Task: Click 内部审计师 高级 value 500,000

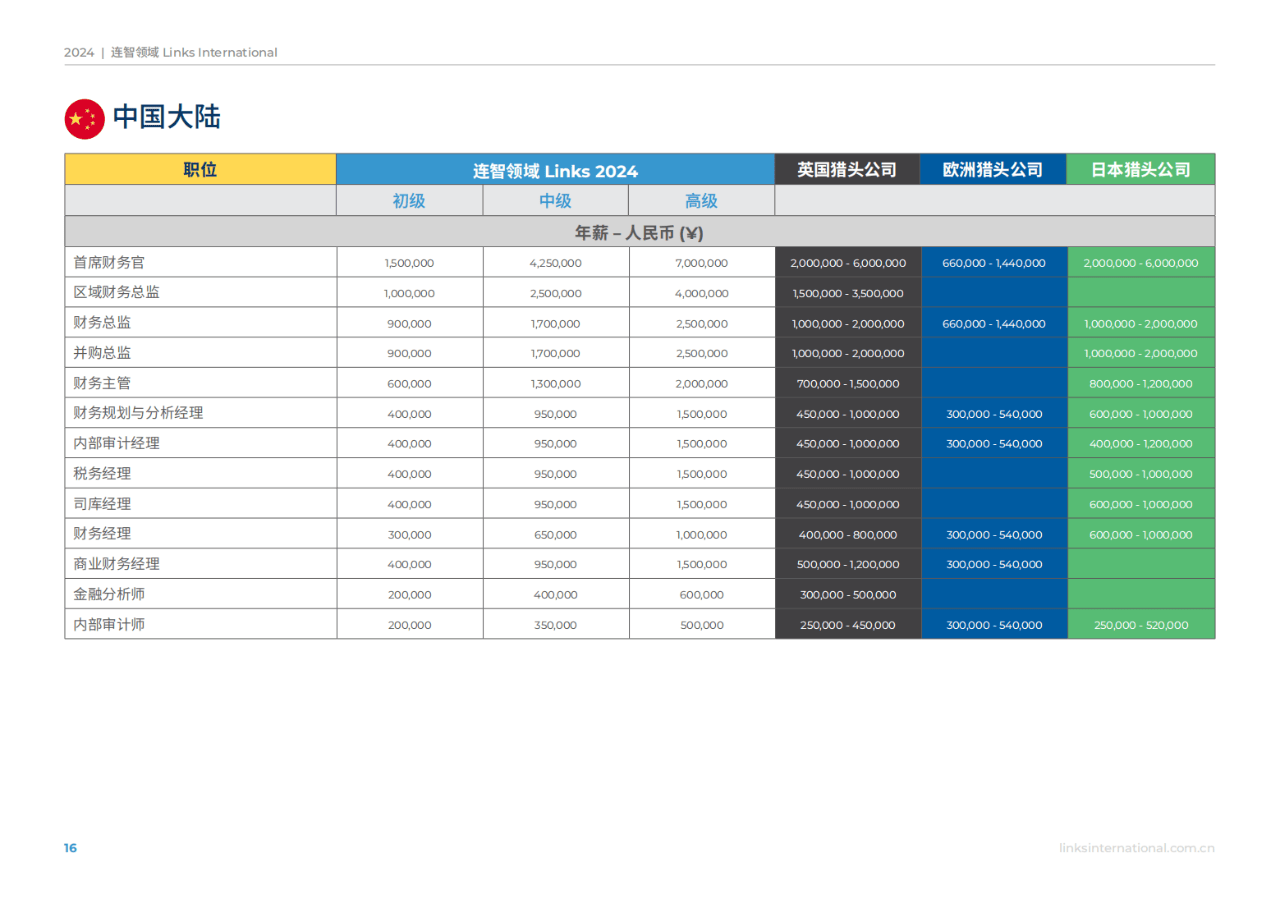Action: point(702,625)
